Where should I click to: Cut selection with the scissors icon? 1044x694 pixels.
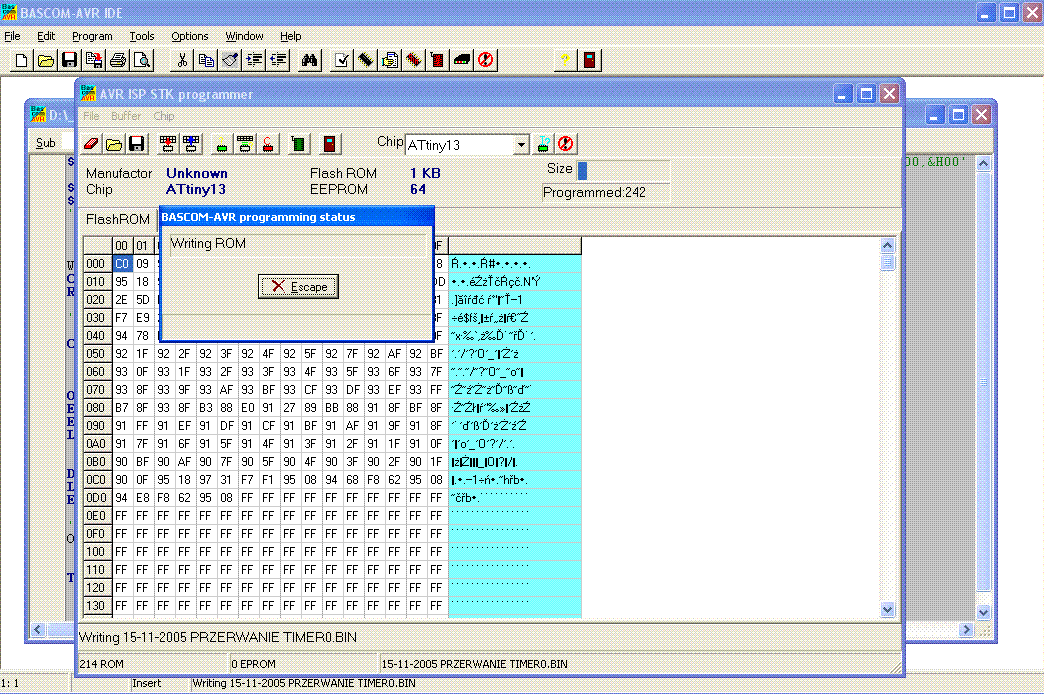pos(182,61)
